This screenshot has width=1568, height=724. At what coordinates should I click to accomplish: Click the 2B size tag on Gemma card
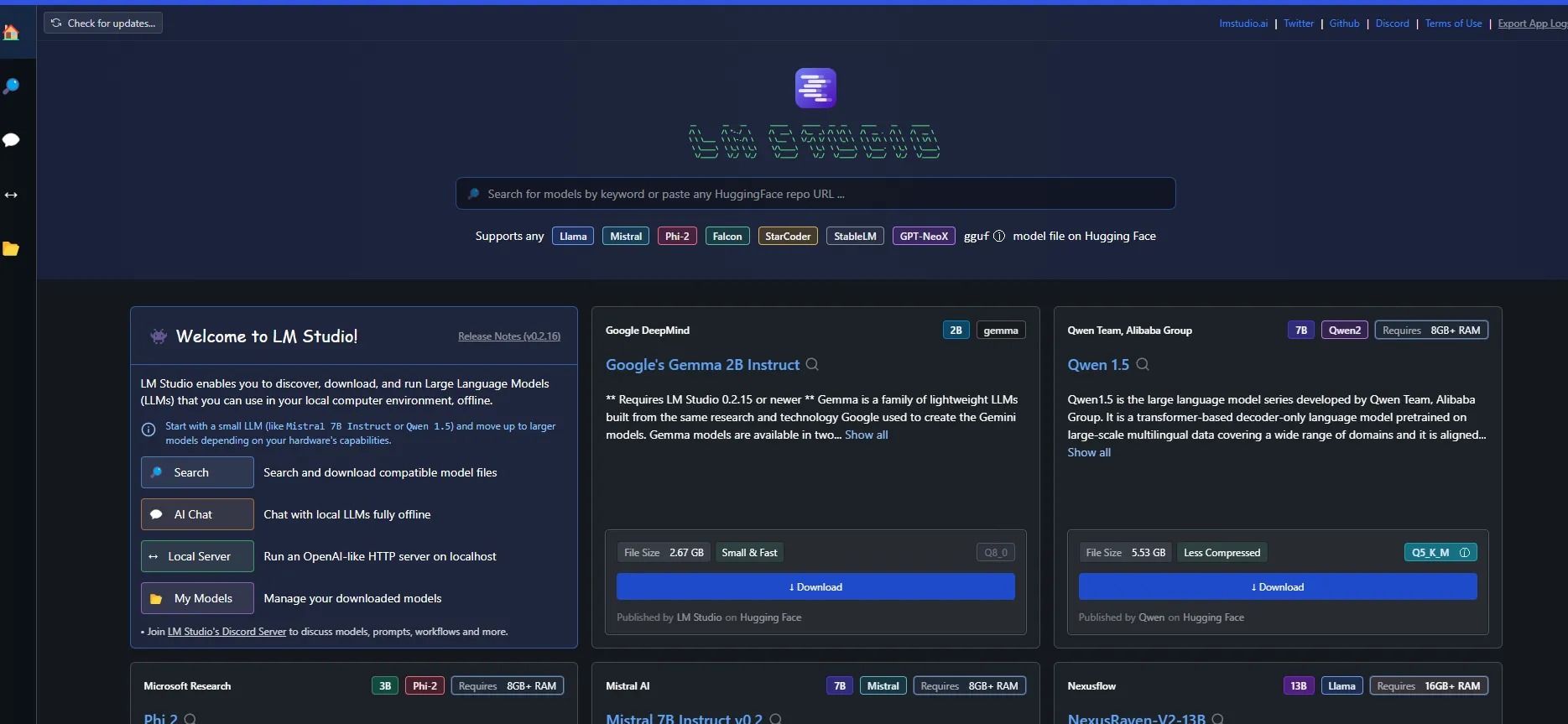pos(956,331)
